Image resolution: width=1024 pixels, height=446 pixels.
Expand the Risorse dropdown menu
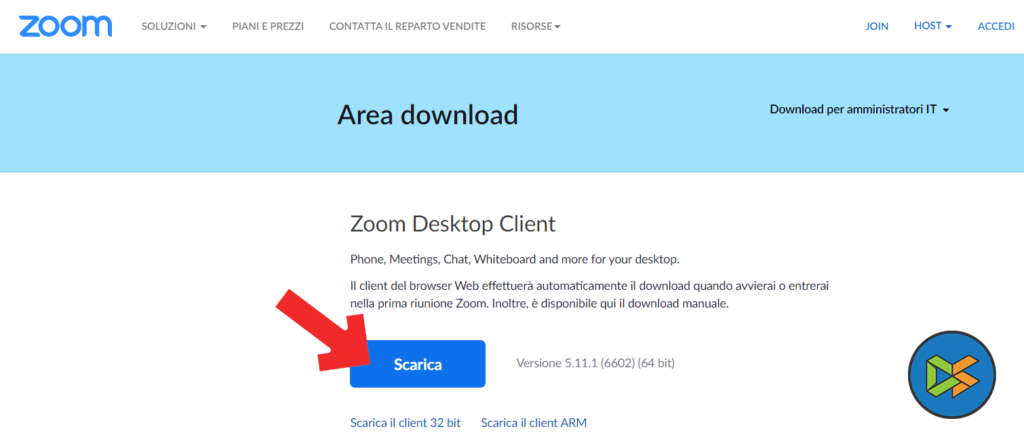pos(536,27)
